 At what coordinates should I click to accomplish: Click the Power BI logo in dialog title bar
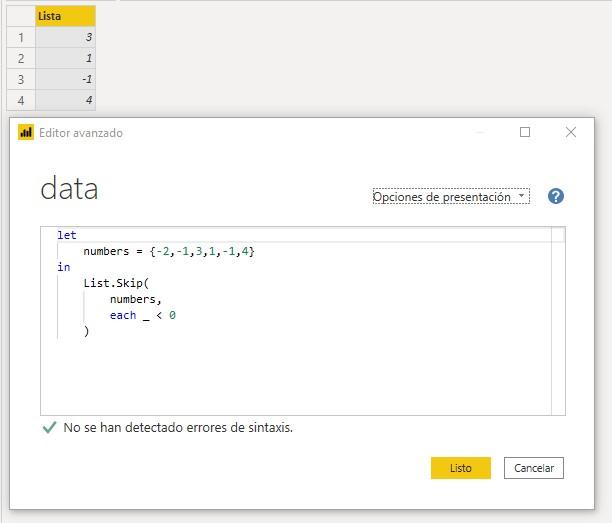(x=26, y=132)
